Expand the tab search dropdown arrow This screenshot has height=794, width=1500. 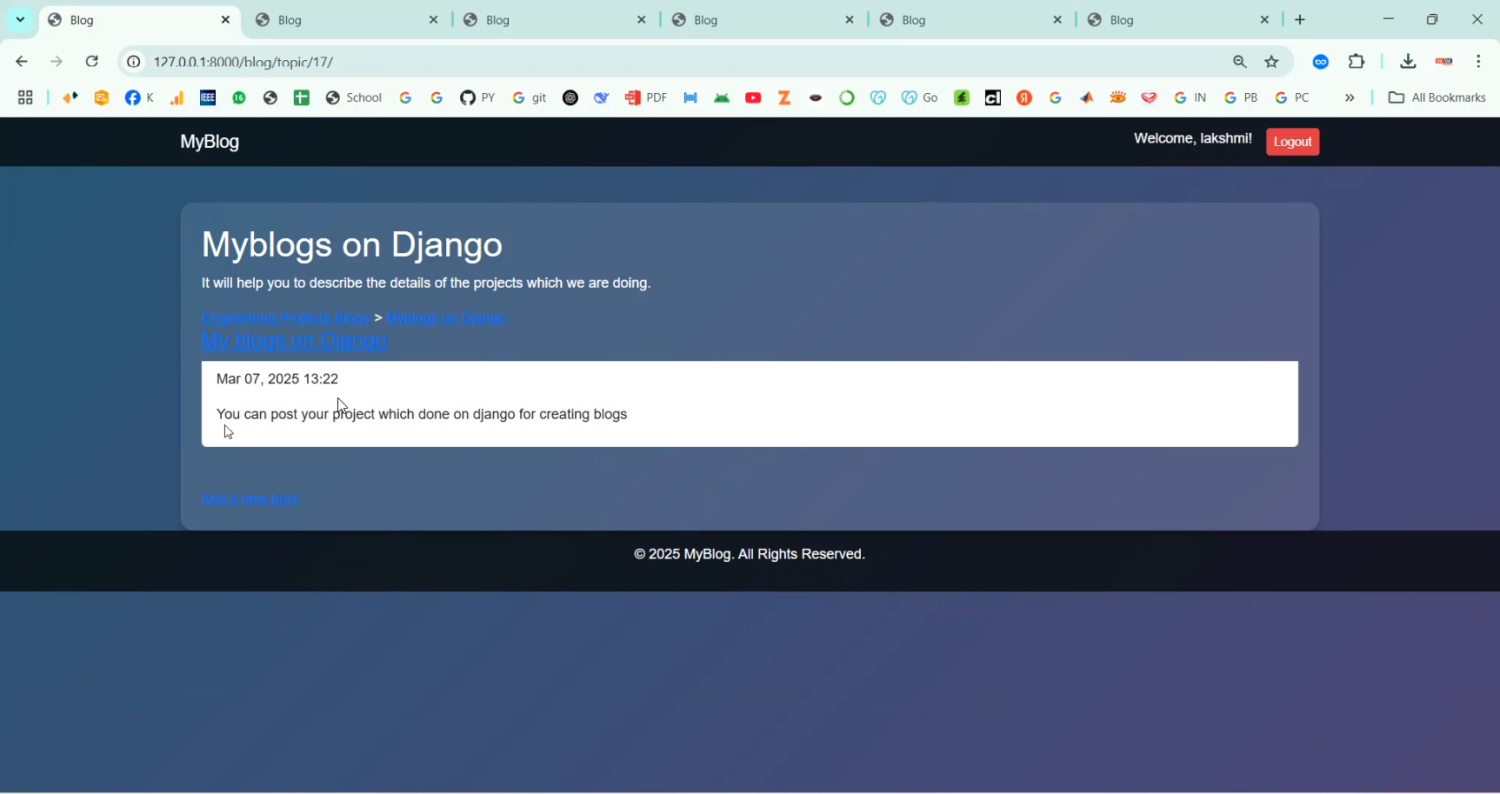[x=20, y=20]
